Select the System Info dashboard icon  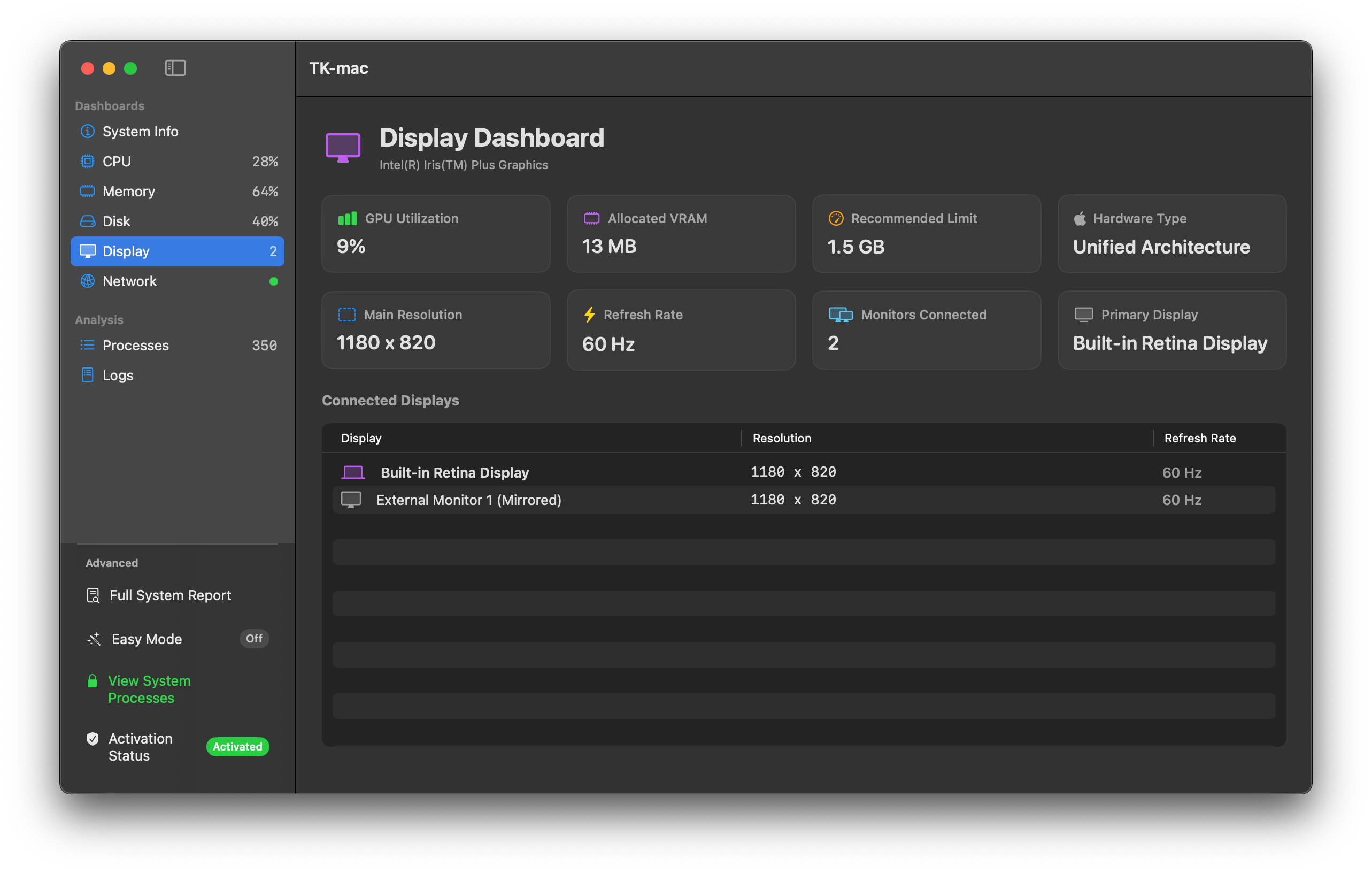point(87,131)
